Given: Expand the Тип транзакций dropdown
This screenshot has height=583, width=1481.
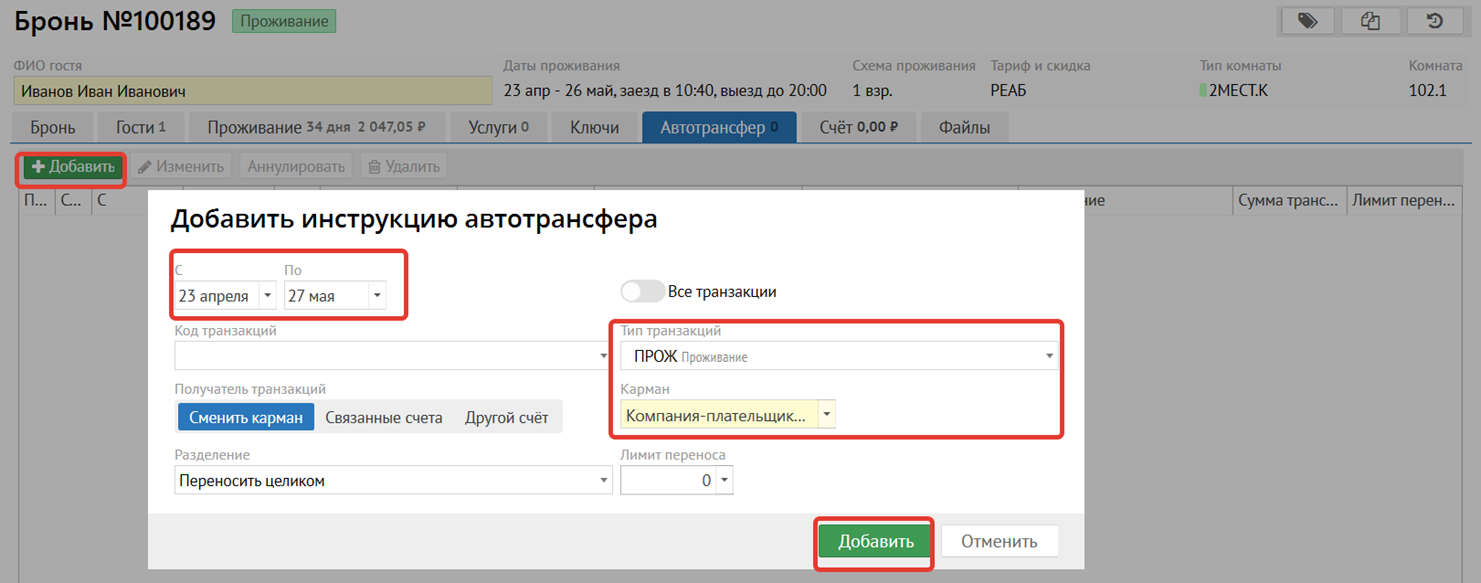Looking at the screenshot, I should [1049, 356].
